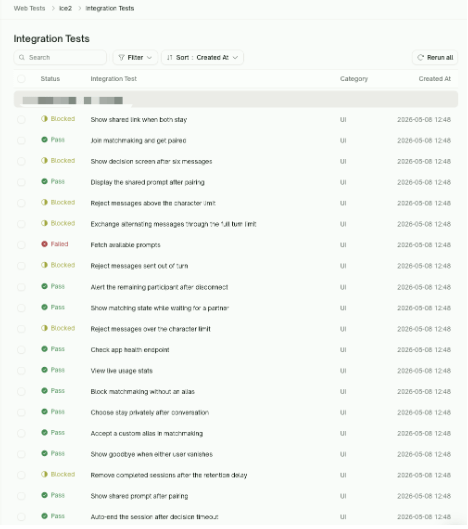Open the Sort: Created At dropdown

pos(202,58)
